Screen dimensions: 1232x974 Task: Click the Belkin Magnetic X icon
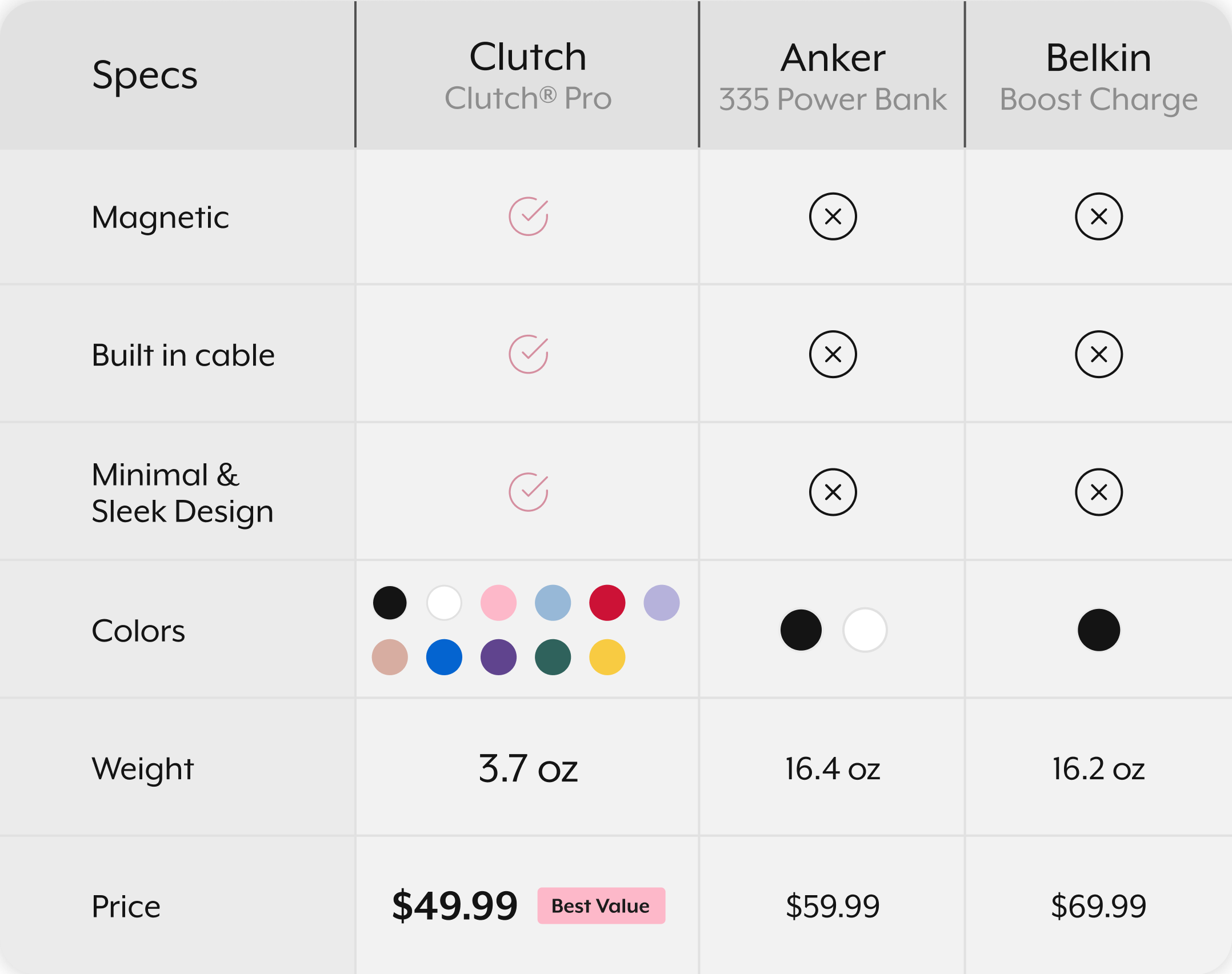pyautogui.click(x=1099, y=217)
